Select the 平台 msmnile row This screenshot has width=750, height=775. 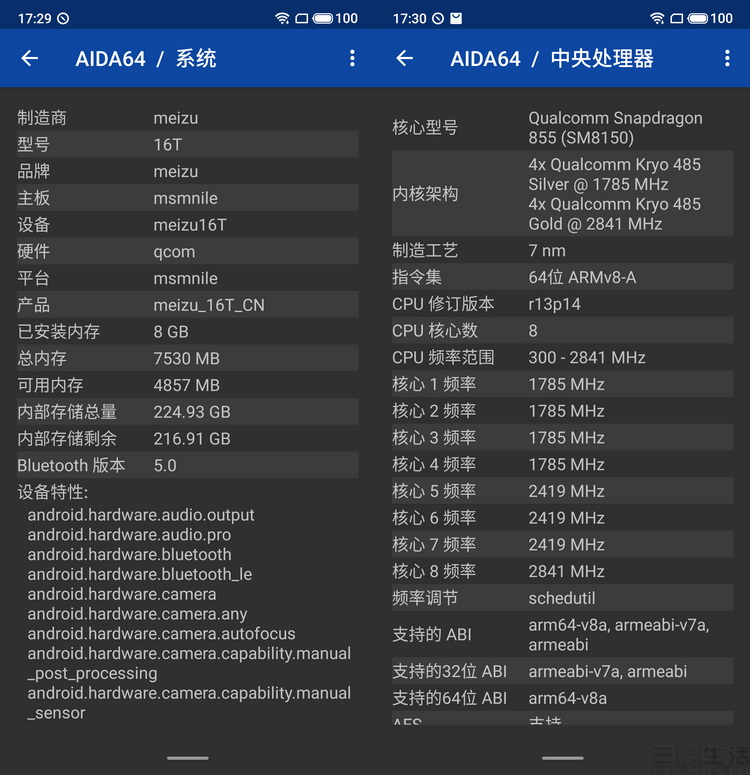(188, 278)
